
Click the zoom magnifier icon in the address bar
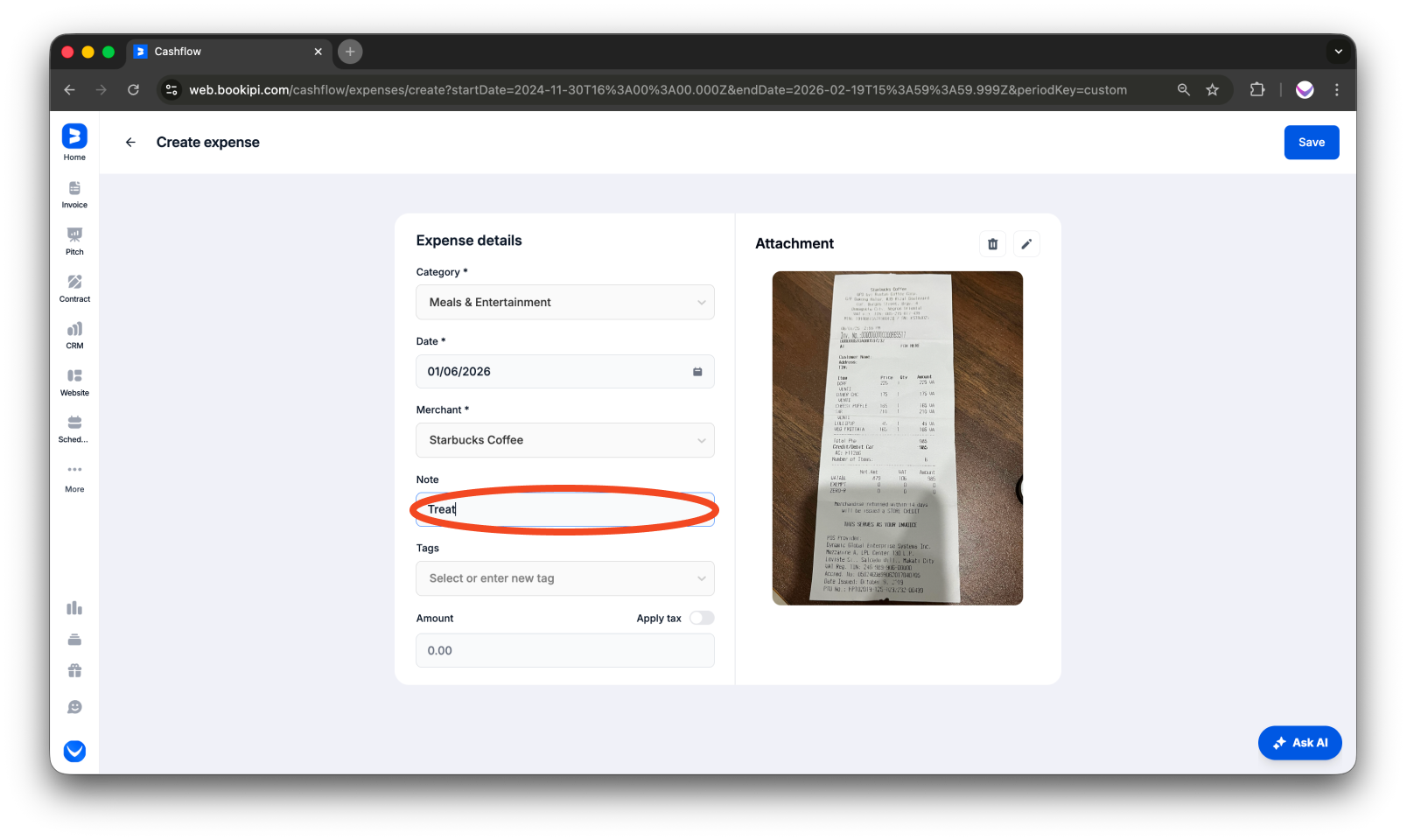[1184, 90]
